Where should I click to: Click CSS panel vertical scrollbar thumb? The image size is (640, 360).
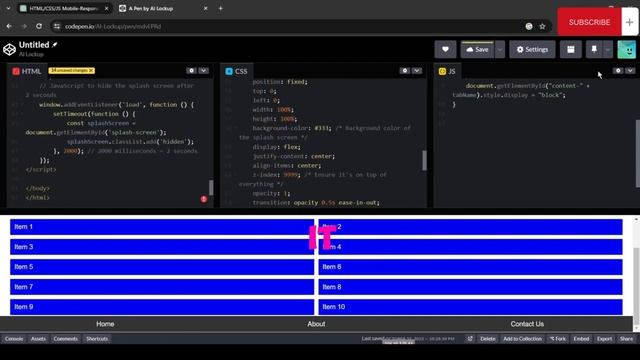pos(424,160)
